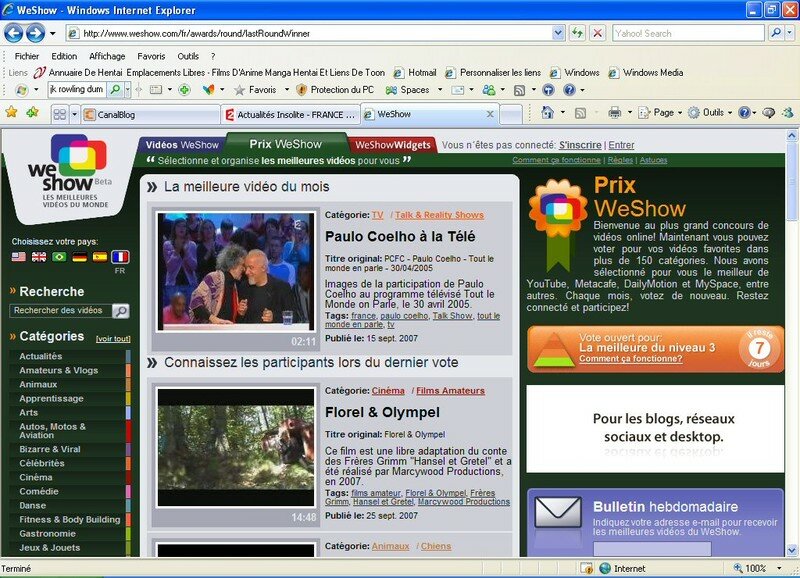Switch to the Actualités Insolite tab
This screenshot has height=578, width=800.
(291, 115)
